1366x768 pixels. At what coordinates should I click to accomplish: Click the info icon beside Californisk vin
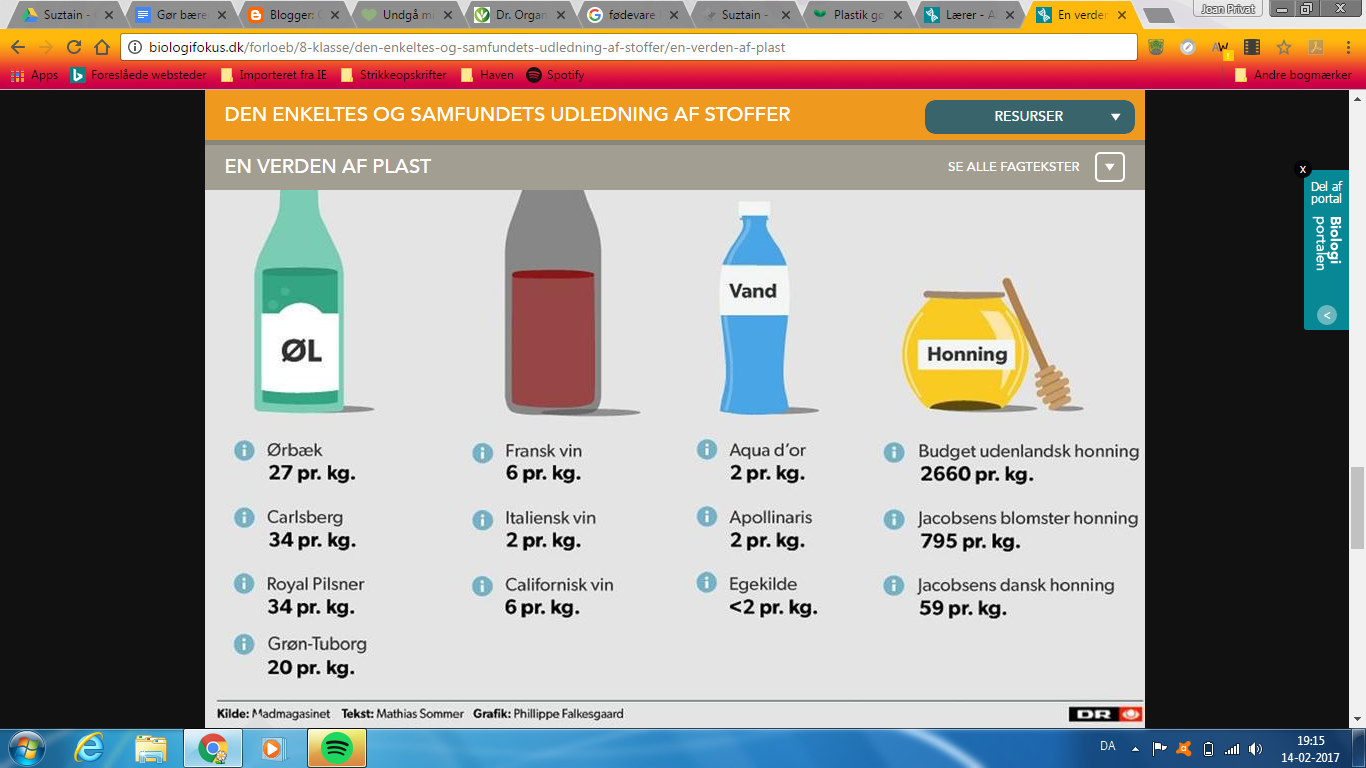(x=482, y=586)
